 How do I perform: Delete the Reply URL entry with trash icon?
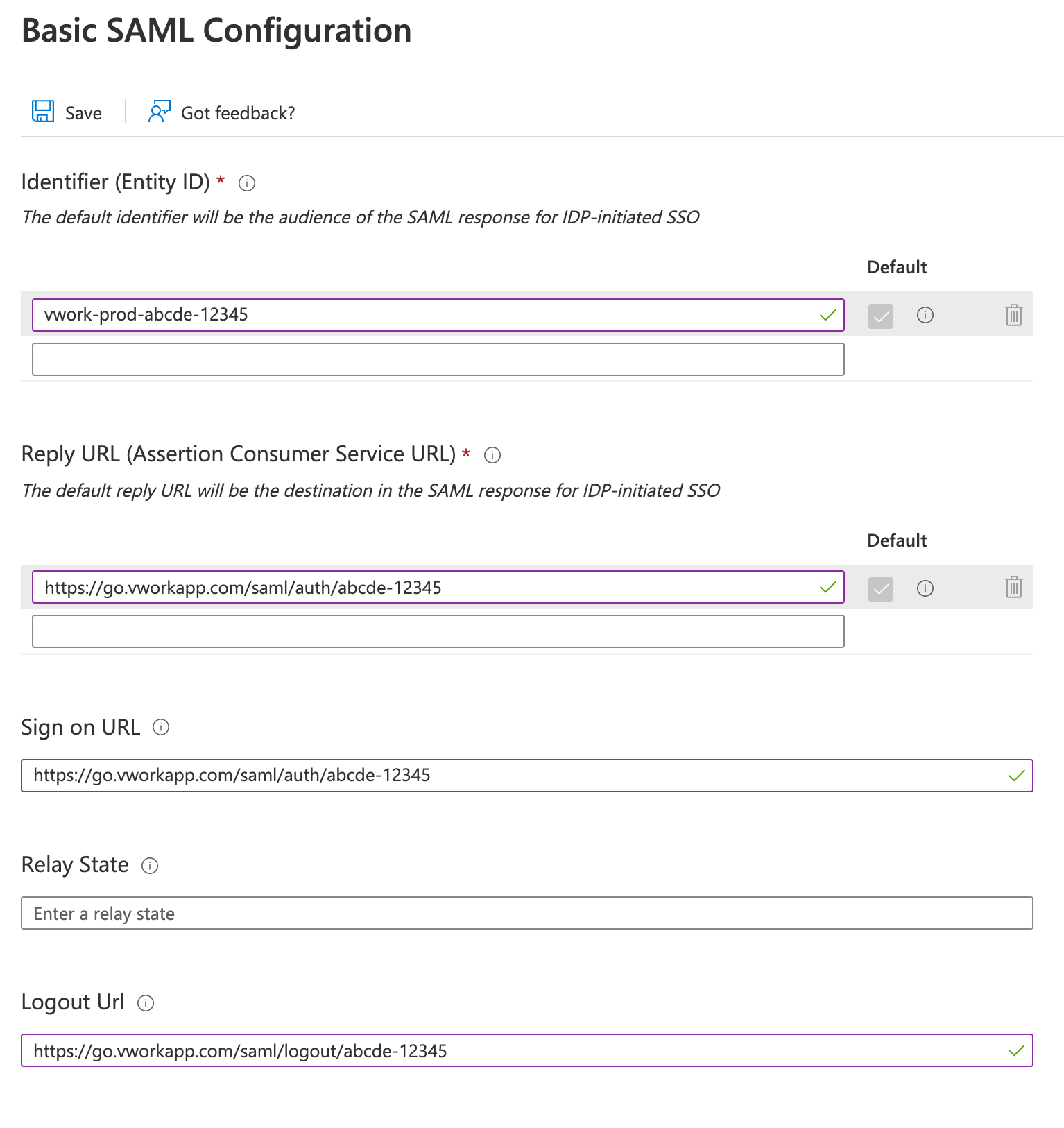(1013, 588)
